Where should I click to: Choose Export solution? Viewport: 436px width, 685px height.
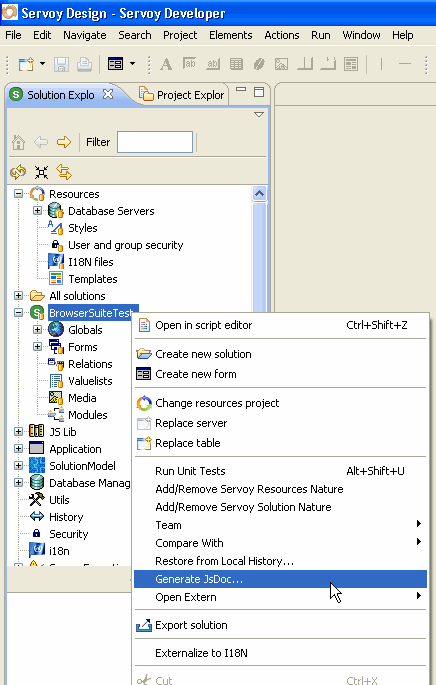click(x=280, y=625)
